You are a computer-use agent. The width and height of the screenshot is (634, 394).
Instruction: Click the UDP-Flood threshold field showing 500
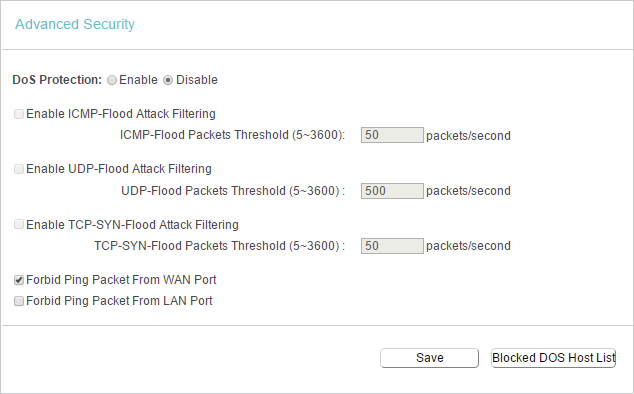pyautogui.click(x=392, y=191)
